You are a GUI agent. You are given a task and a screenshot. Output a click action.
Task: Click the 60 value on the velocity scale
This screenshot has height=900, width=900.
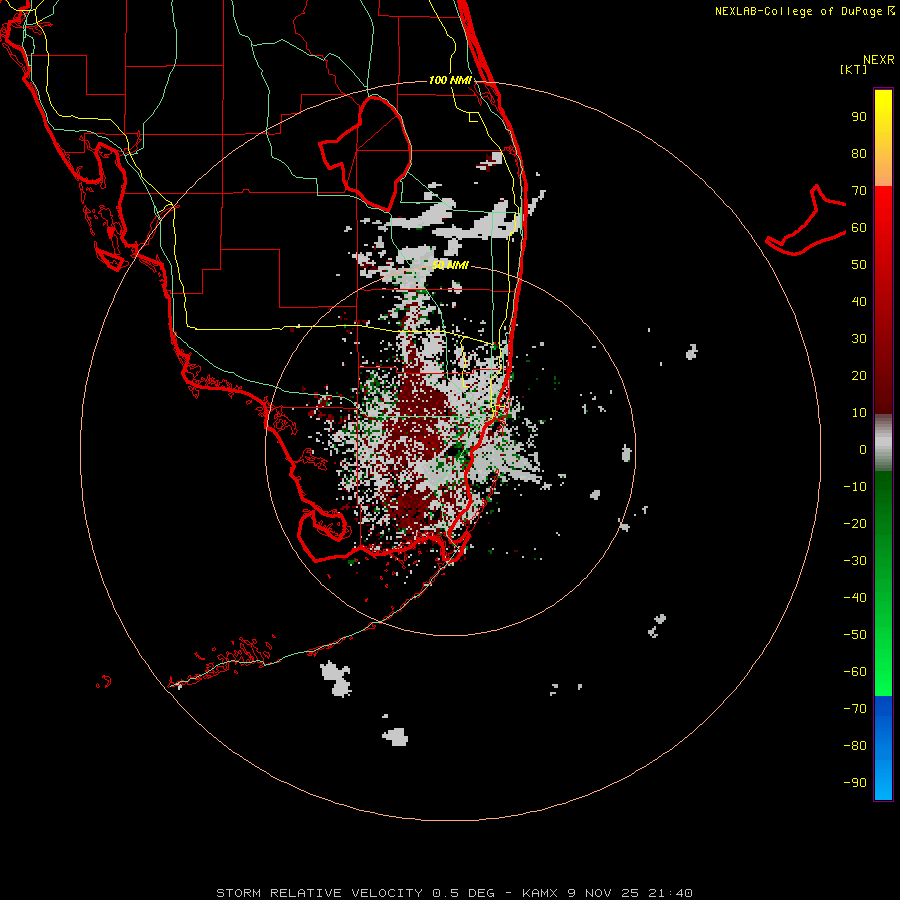[859, 228]
